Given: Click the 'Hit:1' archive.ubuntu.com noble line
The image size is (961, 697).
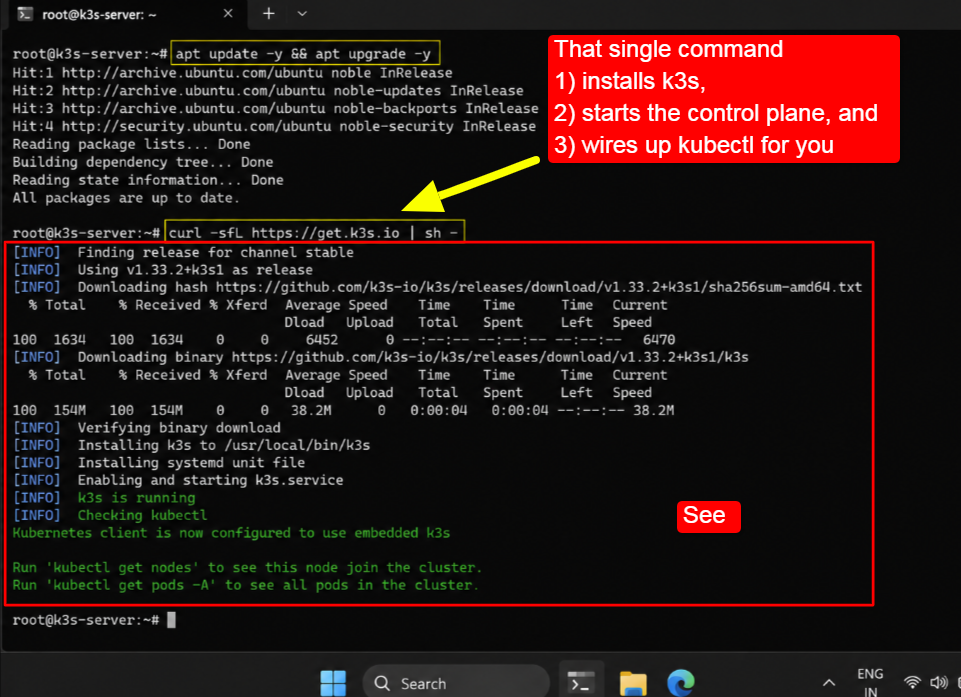Looking at the screenshot, I should tap(232, 73).
